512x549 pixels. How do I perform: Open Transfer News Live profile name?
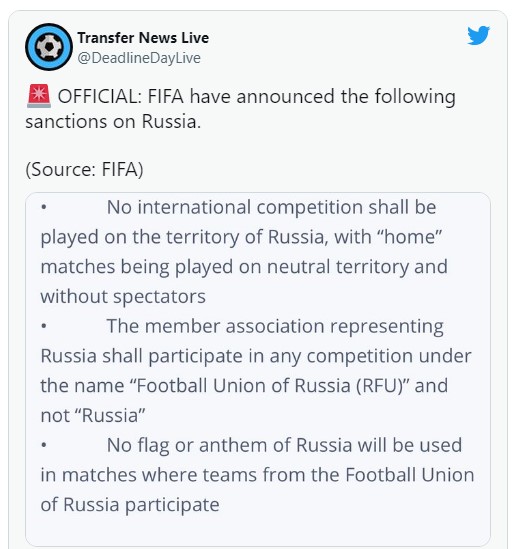(x=143, y=38)
